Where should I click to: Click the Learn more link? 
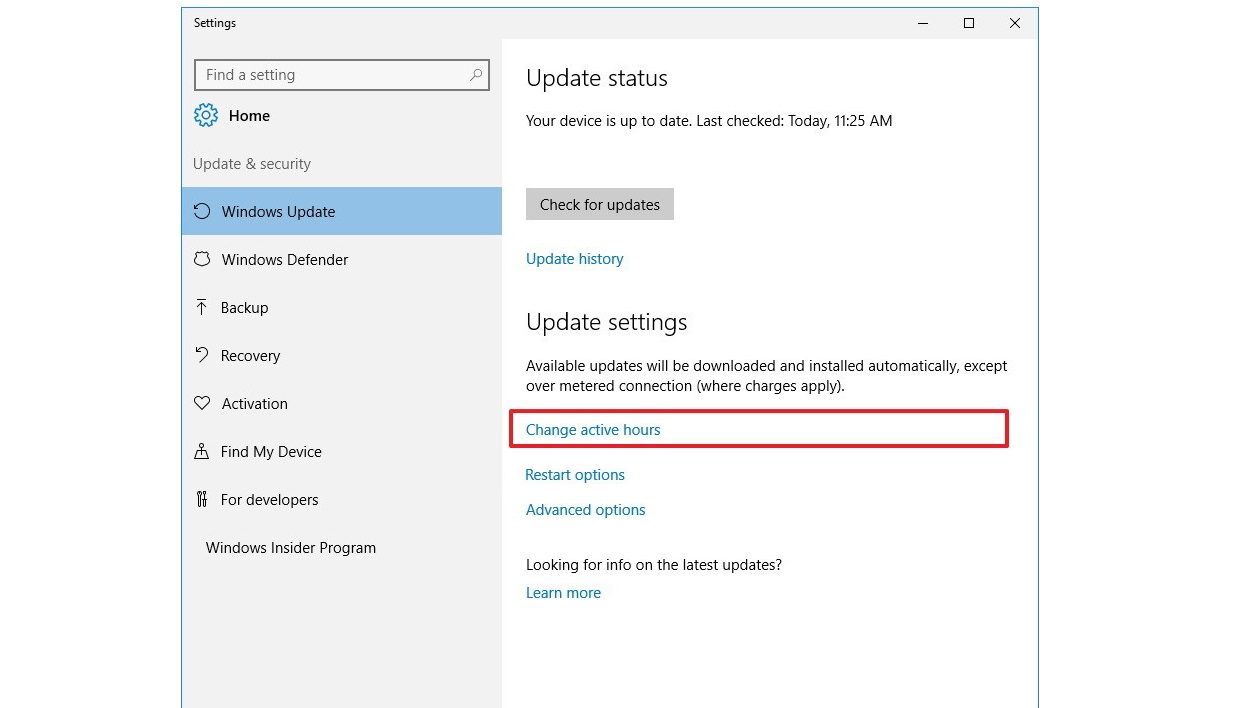point(563,593)
